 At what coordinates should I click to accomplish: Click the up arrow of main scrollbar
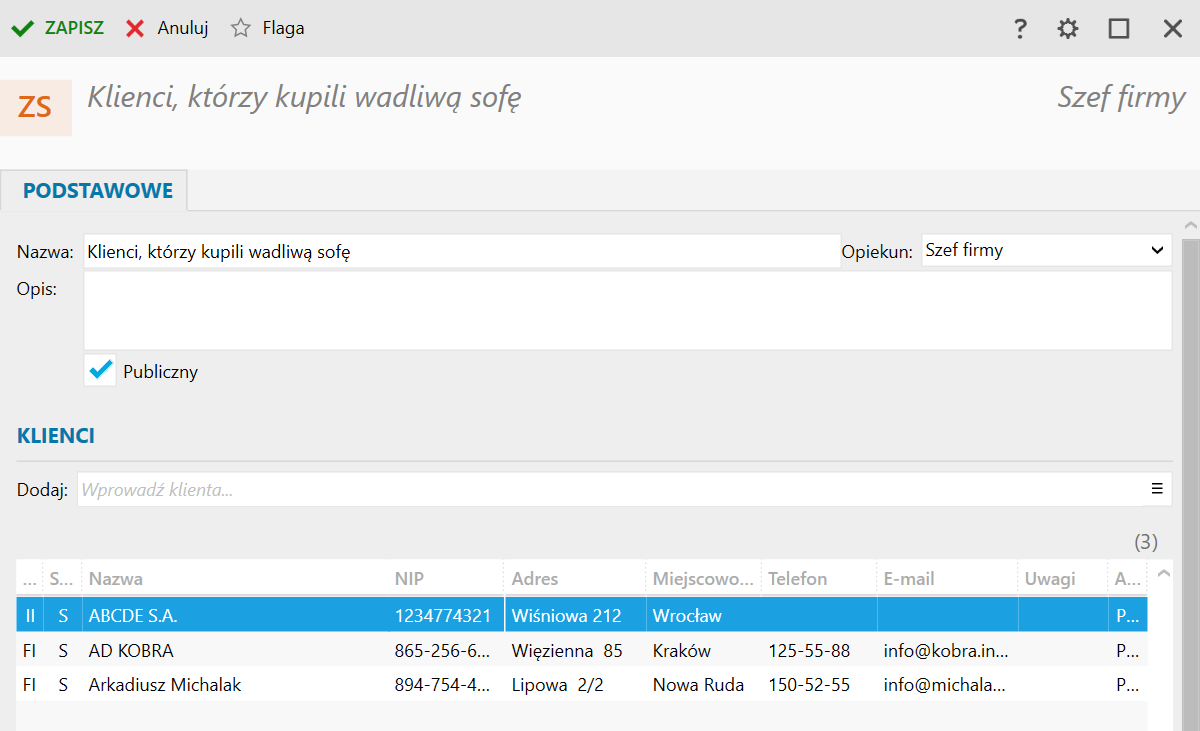(x=1190, y=224)
